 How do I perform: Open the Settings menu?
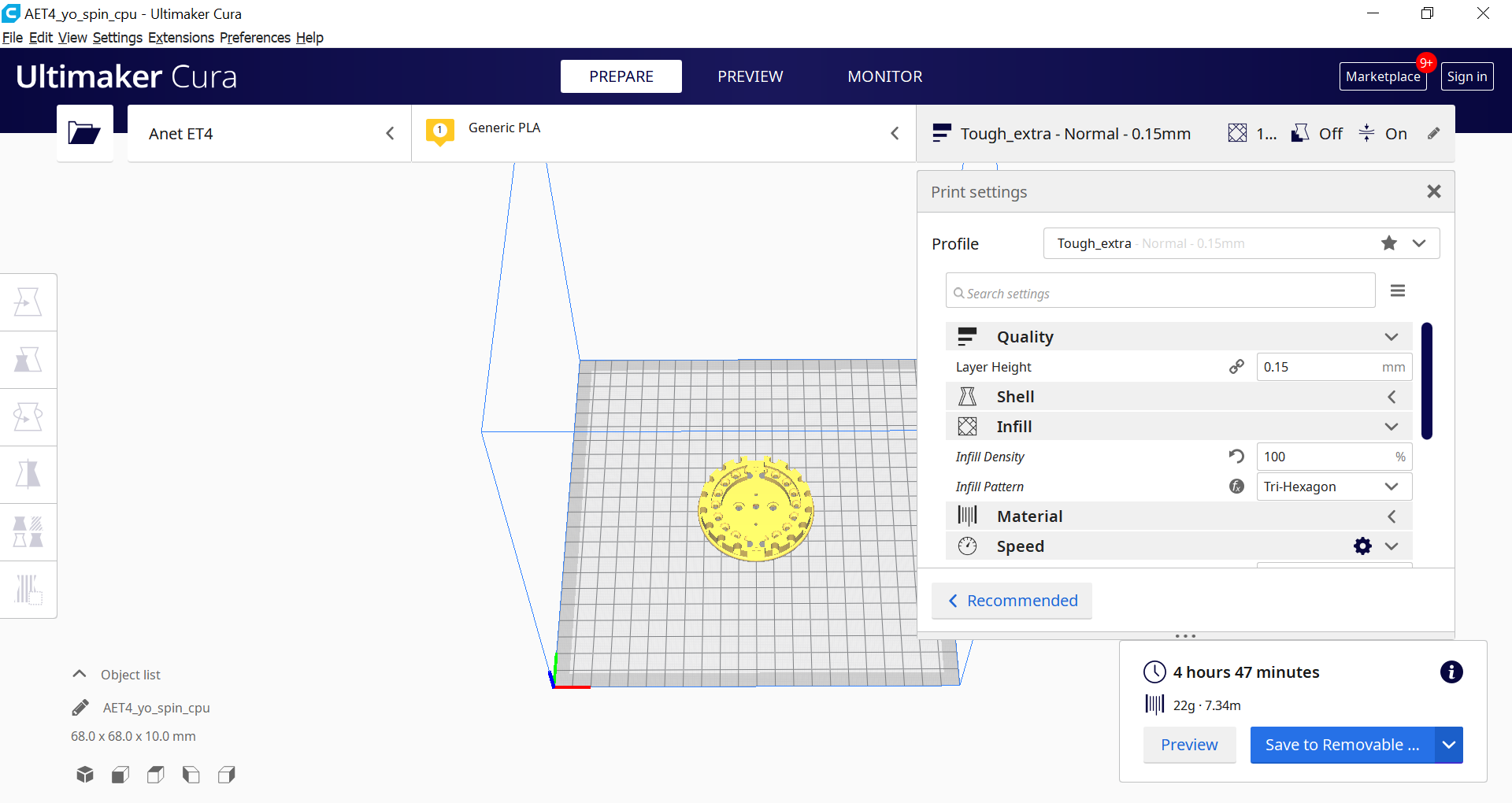(x=117, y=38)
